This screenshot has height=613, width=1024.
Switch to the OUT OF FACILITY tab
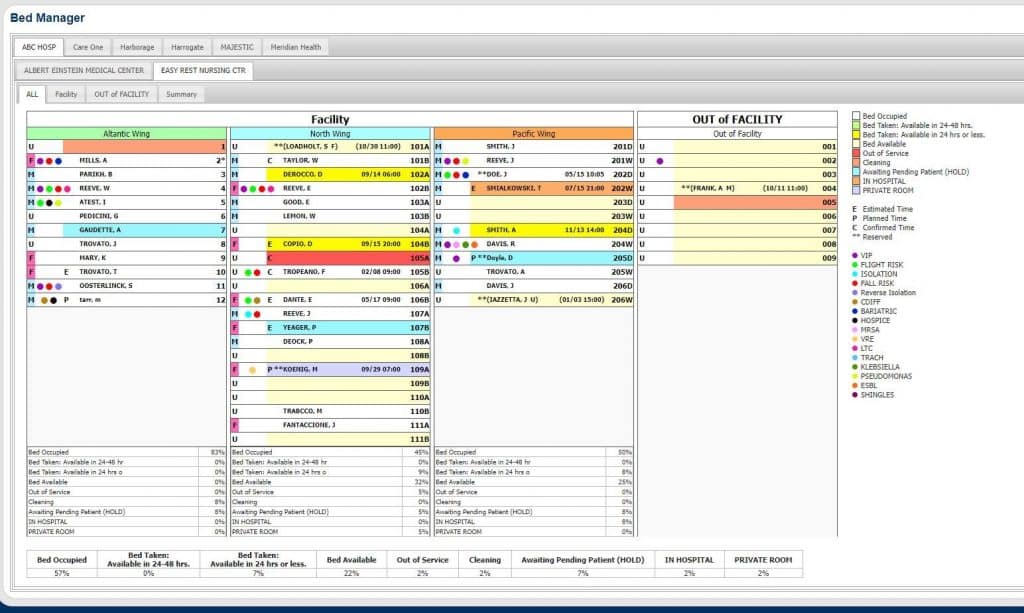121,94
